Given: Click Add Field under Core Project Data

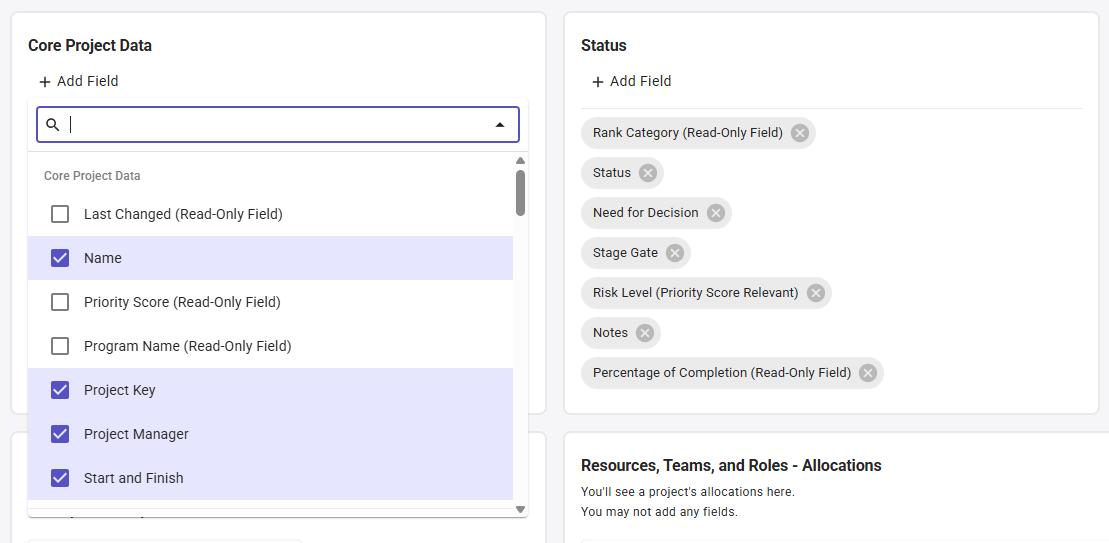Looking at the screenshot, I should (78, 81).
